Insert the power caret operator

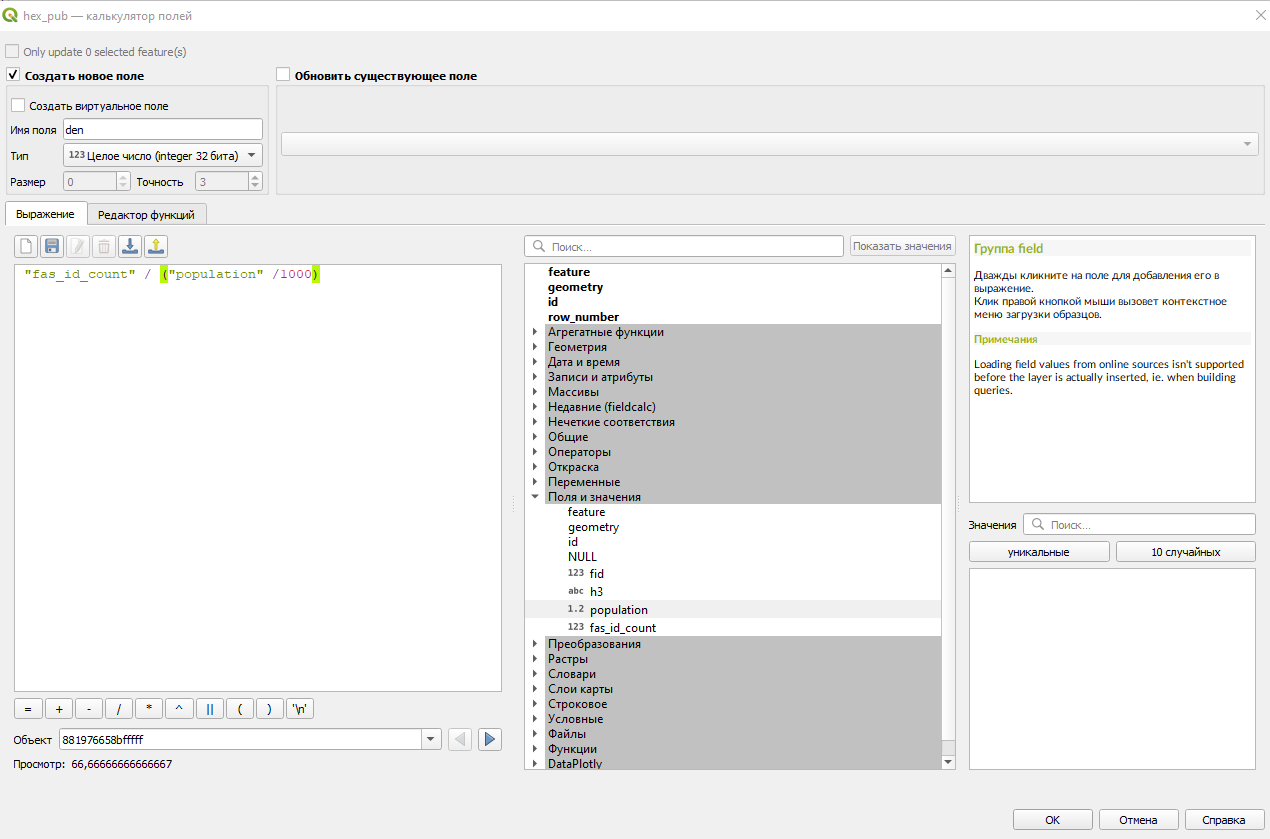click(x=179, y=709)
